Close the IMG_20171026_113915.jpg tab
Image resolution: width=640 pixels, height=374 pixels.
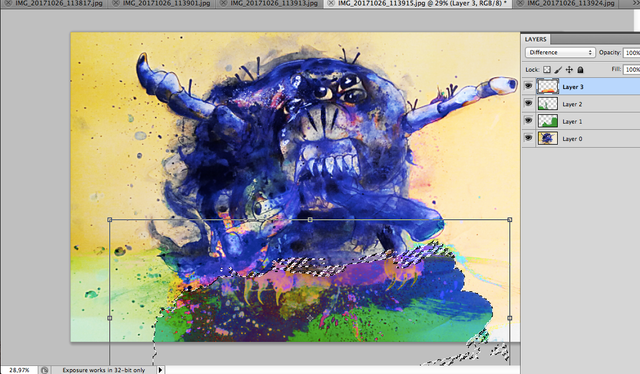tap(331, 3)
